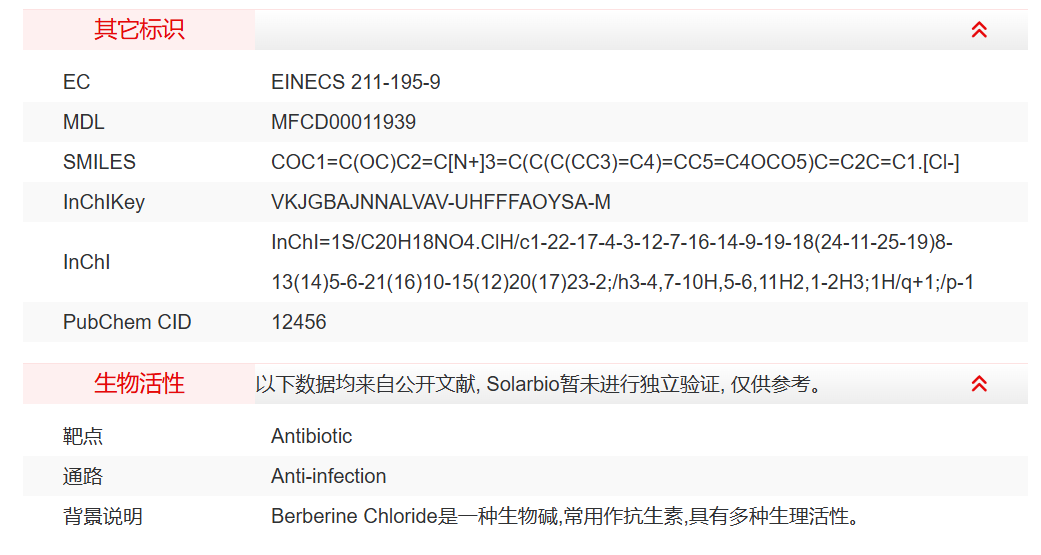This screenshot has width=1041, height=555.
Task: Click the 靶点 row label
Action: coord(83,436)
